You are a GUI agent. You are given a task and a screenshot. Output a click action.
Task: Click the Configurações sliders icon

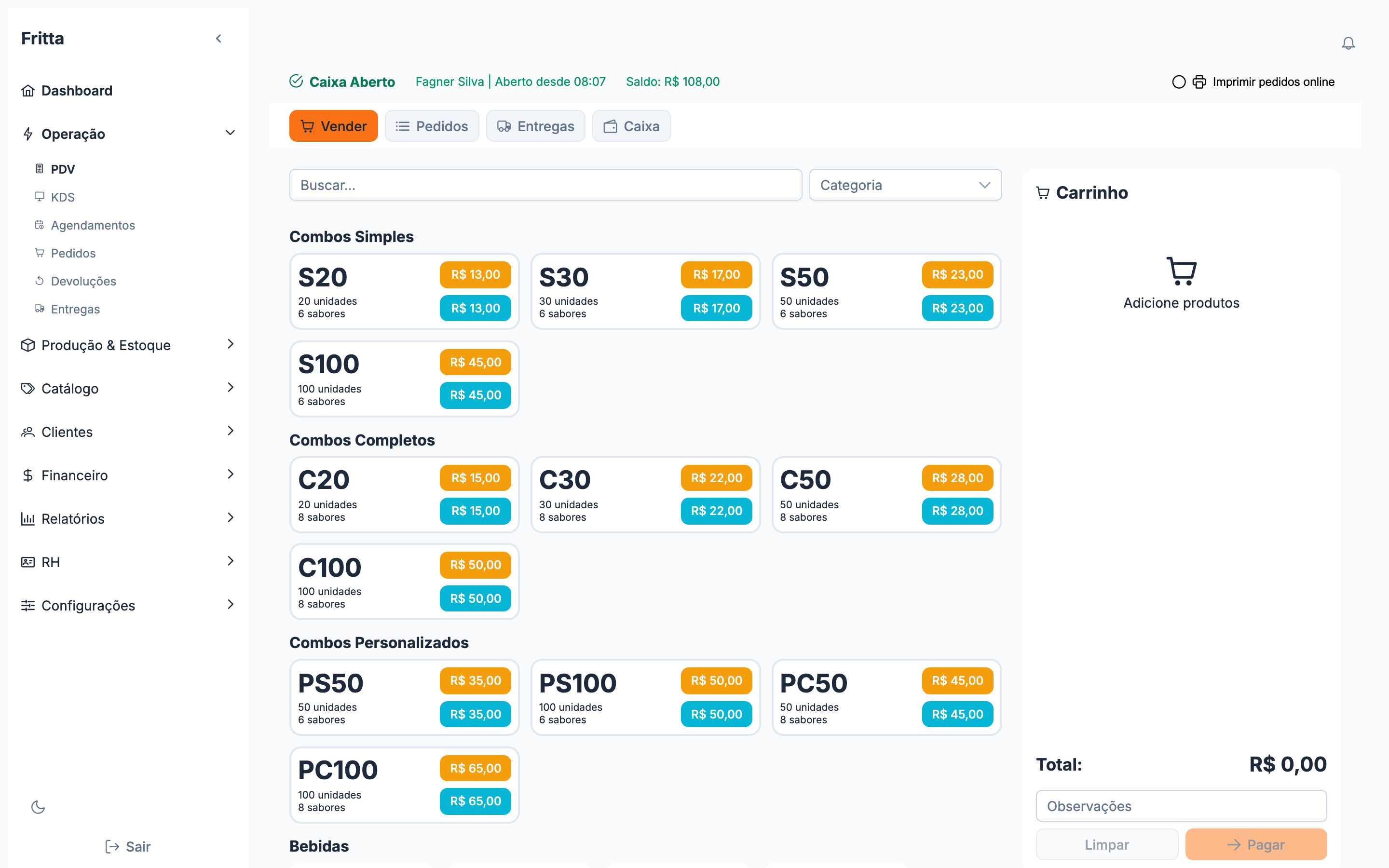click(27, 606)
